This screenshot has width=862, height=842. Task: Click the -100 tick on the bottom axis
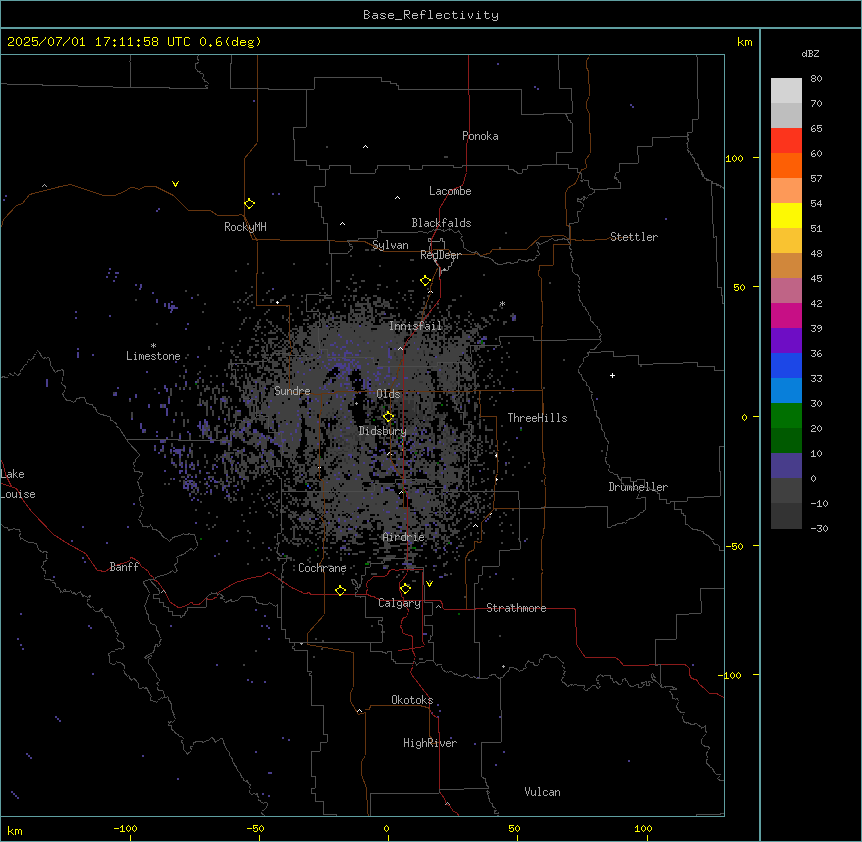point(125,828)
